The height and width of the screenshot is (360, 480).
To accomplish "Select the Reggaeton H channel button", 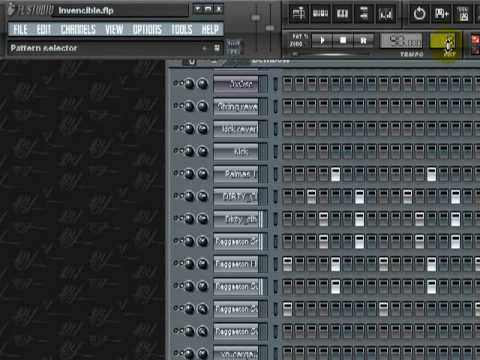I will click(236, 264).
